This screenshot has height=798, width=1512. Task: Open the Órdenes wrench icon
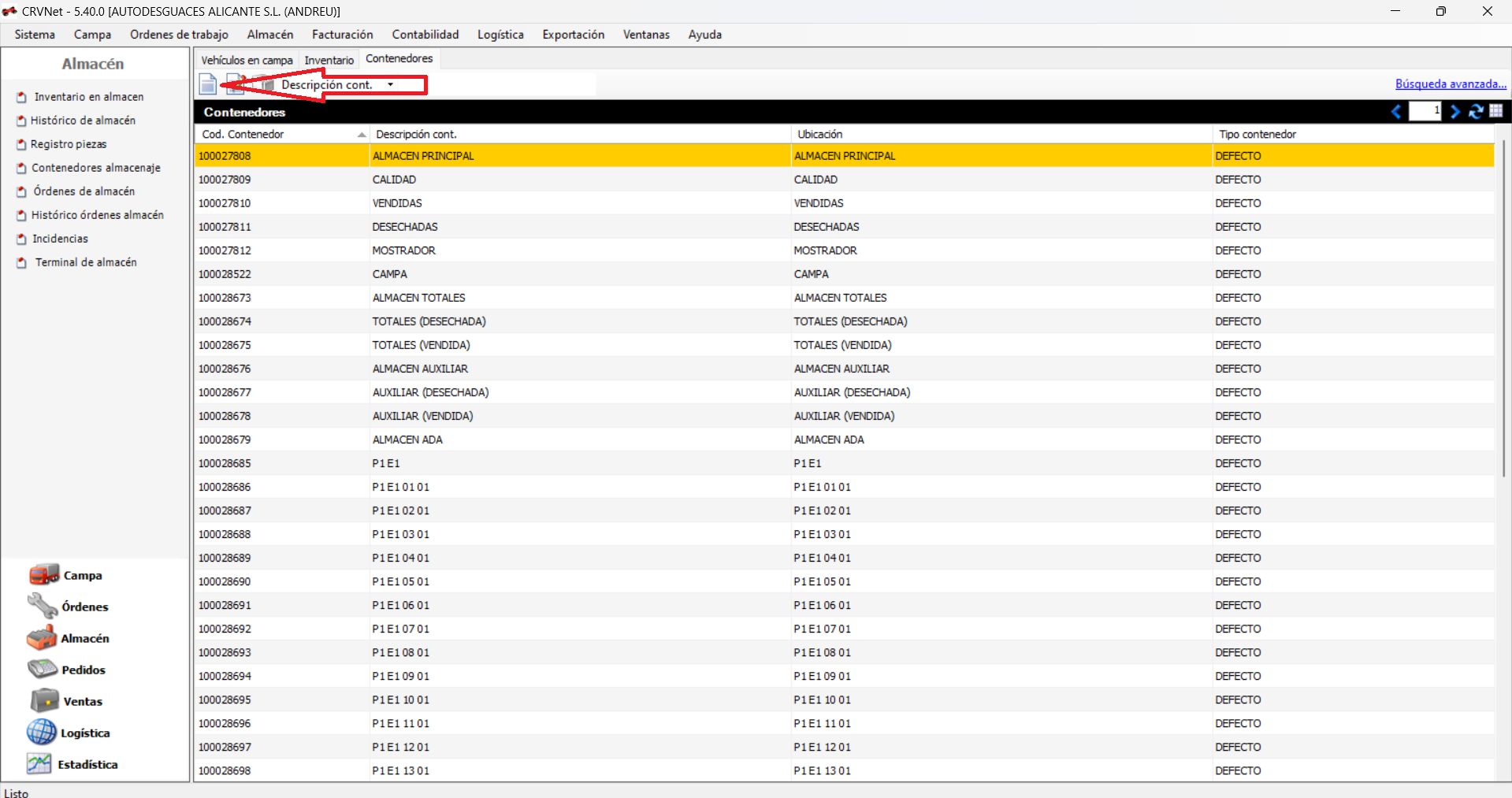coord(42,606)
